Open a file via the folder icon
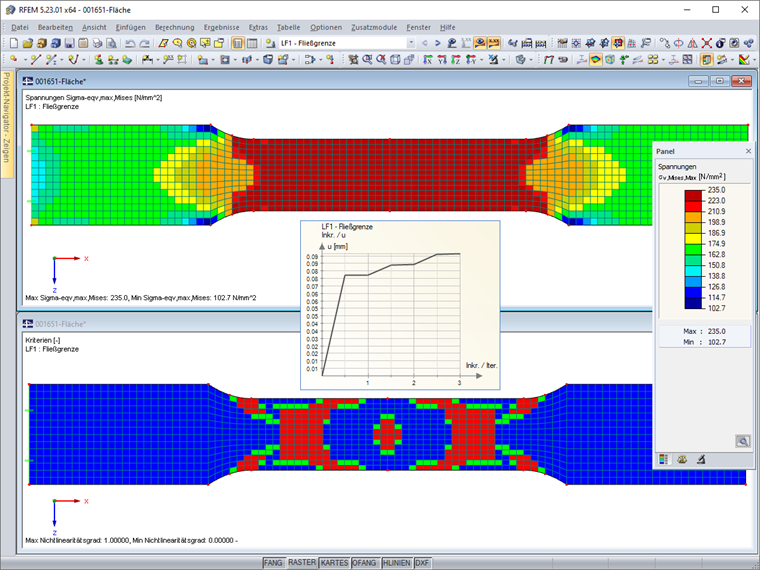Image resolution: width=760 pixels, height=570 pixels. click(28, 43)
